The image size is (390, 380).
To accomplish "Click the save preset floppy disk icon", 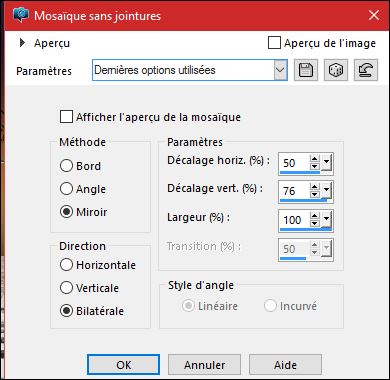I will [306, 70].
